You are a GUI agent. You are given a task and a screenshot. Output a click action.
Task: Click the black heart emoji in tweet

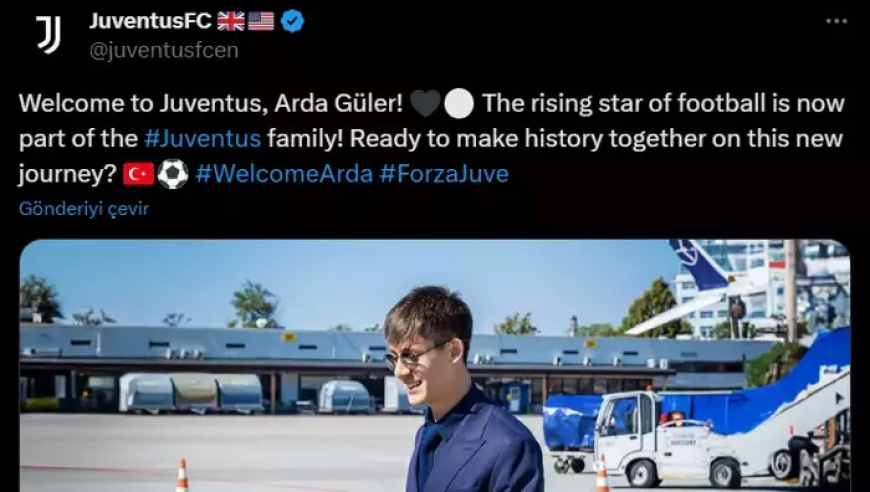425,104
